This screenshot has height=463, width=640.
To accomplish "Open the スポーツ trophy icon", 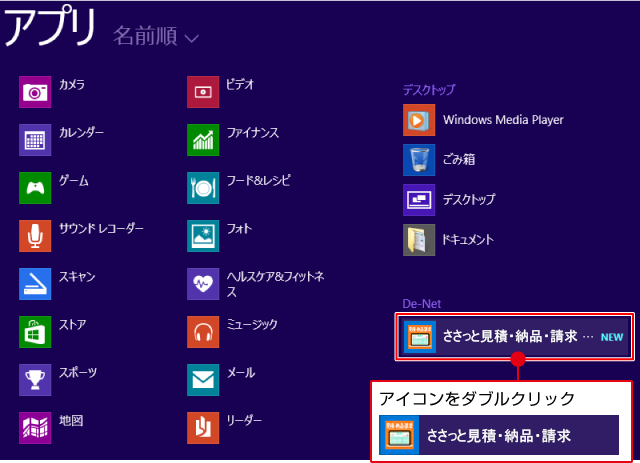I will coord(35,380).
